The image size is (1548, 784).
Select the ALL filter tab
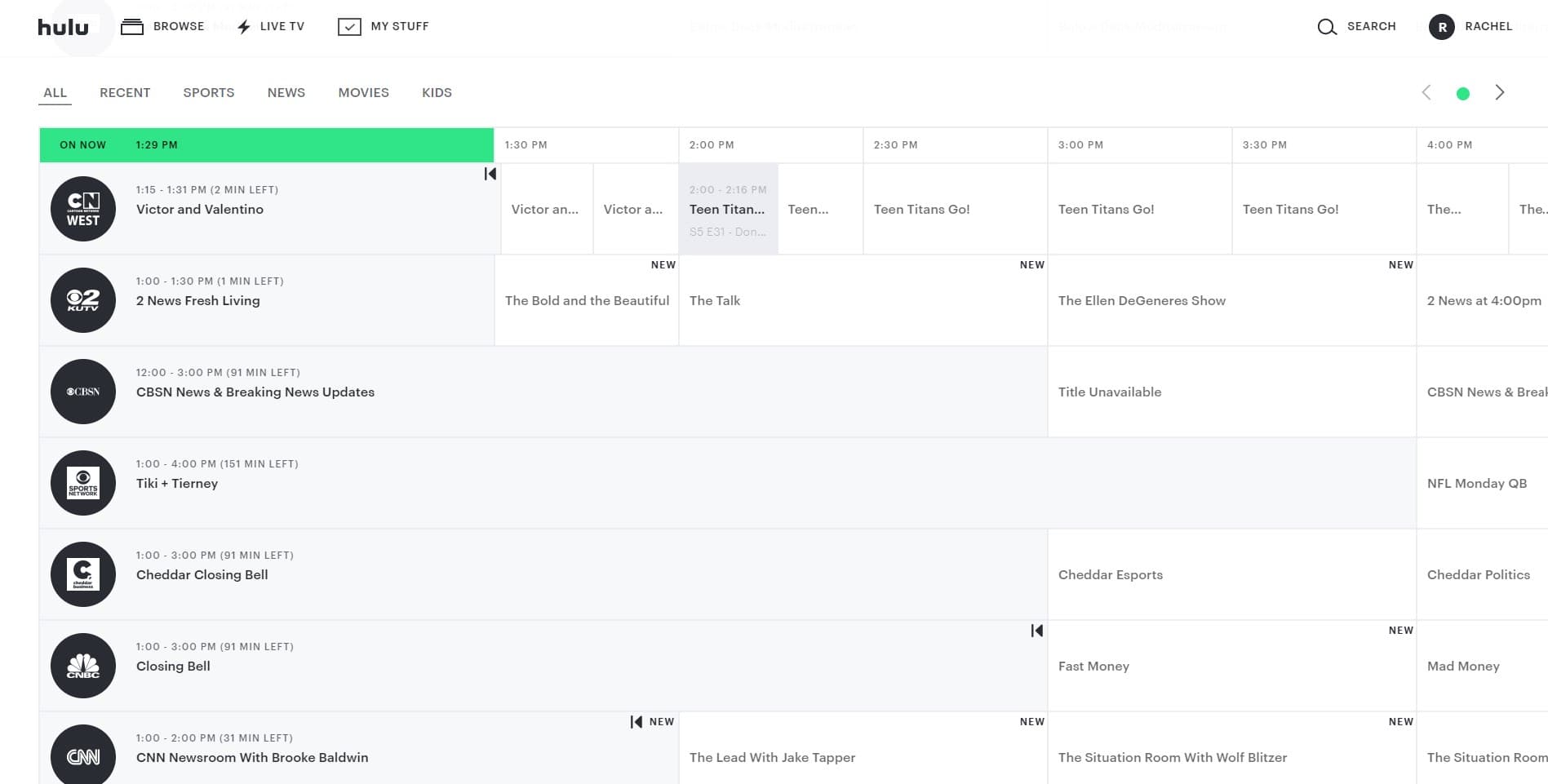click(x=55, y=93)
